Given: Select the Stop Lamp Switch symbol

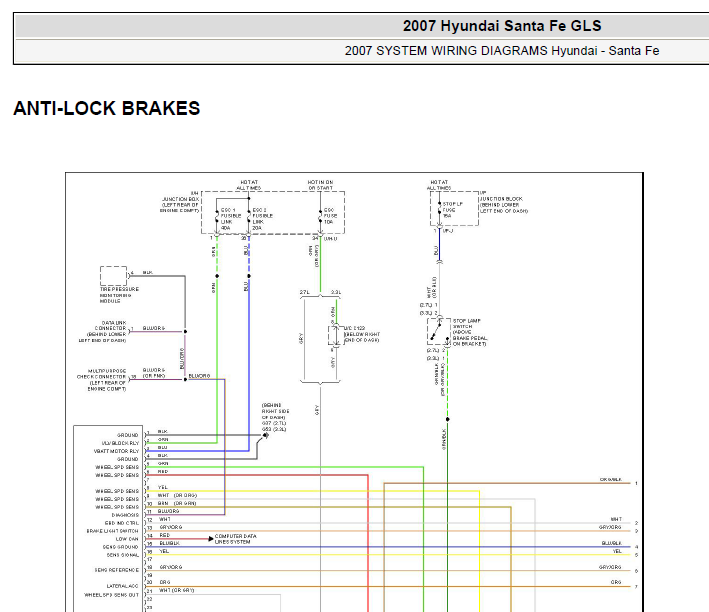Looking at the screenshot, I should 439,332.
